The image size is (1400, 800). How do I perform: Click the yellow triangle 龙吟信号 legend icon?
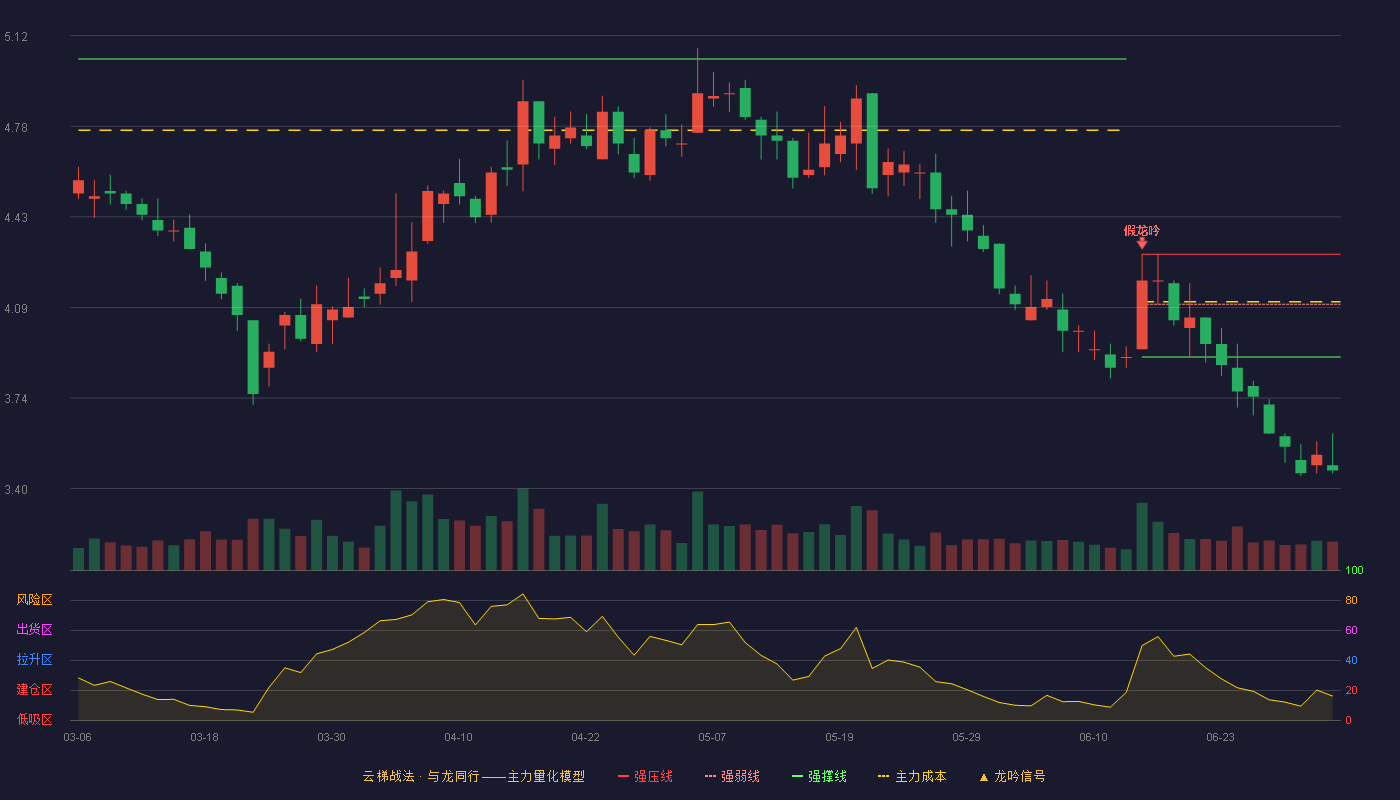tap(983, 777)
